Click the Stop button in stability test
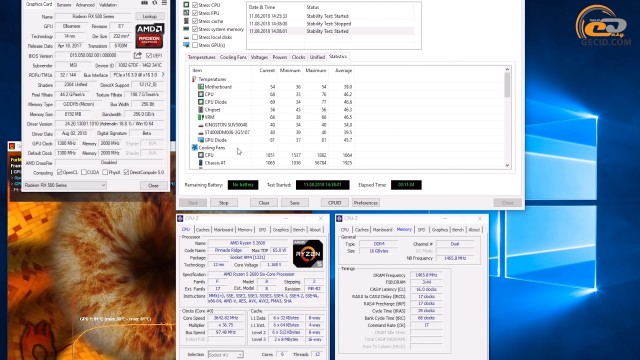This screenshot has height=360, width=640. (224, 203)
